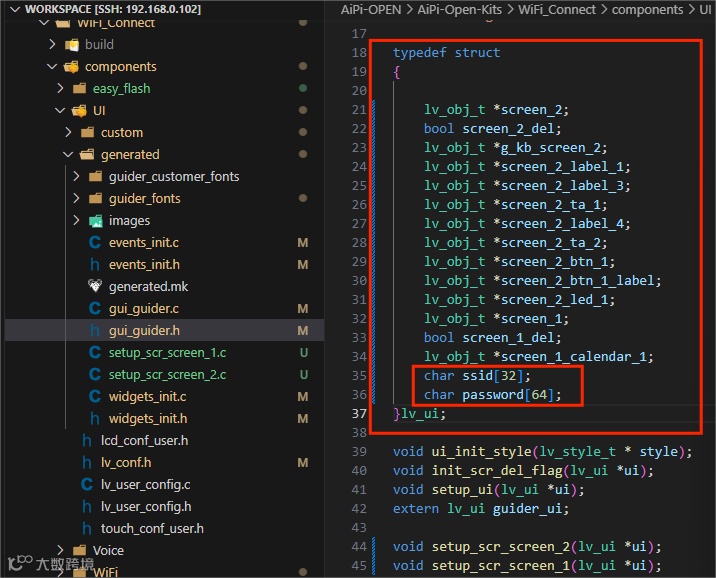This screenshot has width=716, height=578.
Task: Open gui_guider.c file
Action: tap(144, 309)
